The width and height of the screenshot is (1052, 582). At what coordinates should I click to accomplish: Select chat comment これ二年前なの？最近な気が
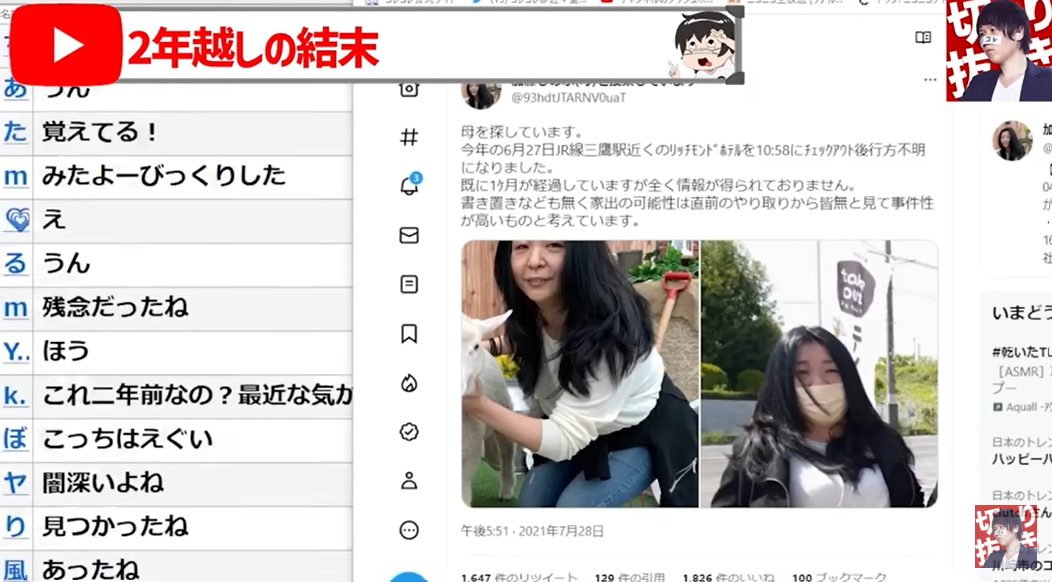coord(197,395)
